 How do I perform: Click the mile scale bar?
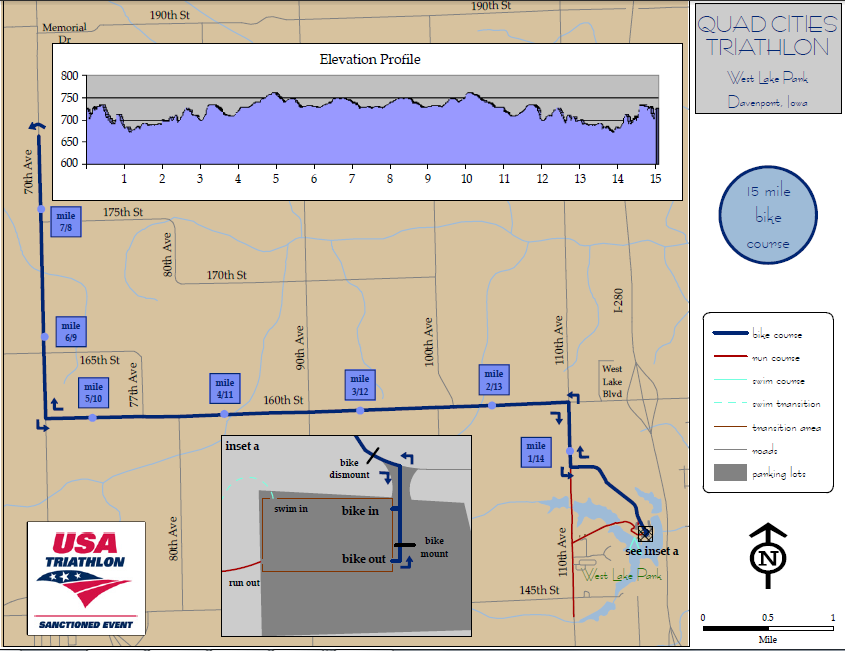(x=768, y=628)
